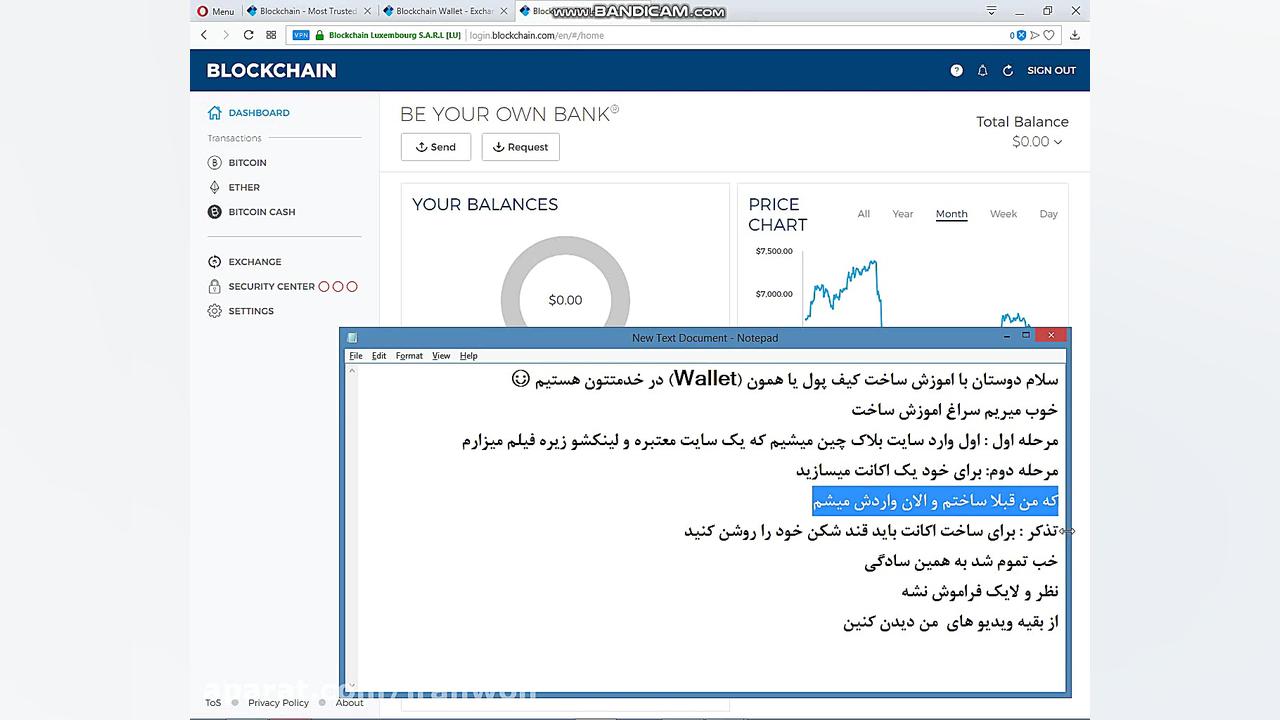Select the Year range on price chart

tap(903, 214)
